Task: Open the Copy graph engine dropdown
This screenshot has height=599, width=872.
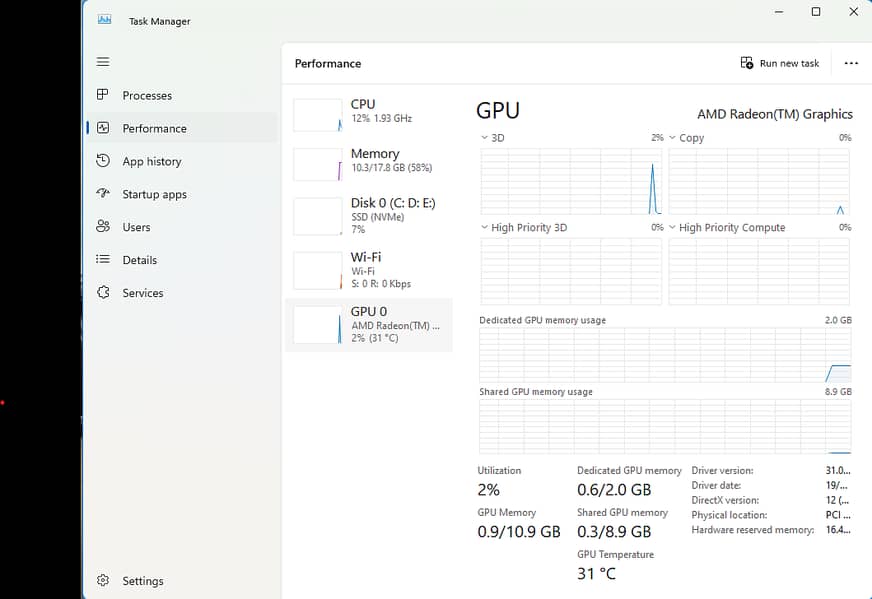Action: pos(673,138)
